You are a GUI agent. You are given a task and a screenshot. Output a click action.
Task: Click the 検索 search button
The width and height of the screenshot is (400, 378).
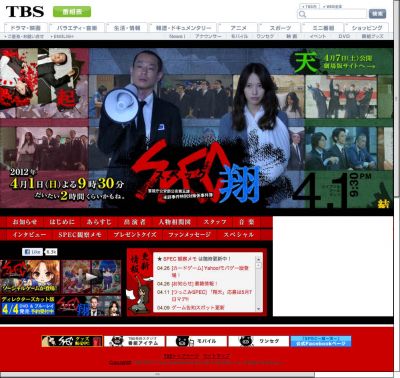377,14
